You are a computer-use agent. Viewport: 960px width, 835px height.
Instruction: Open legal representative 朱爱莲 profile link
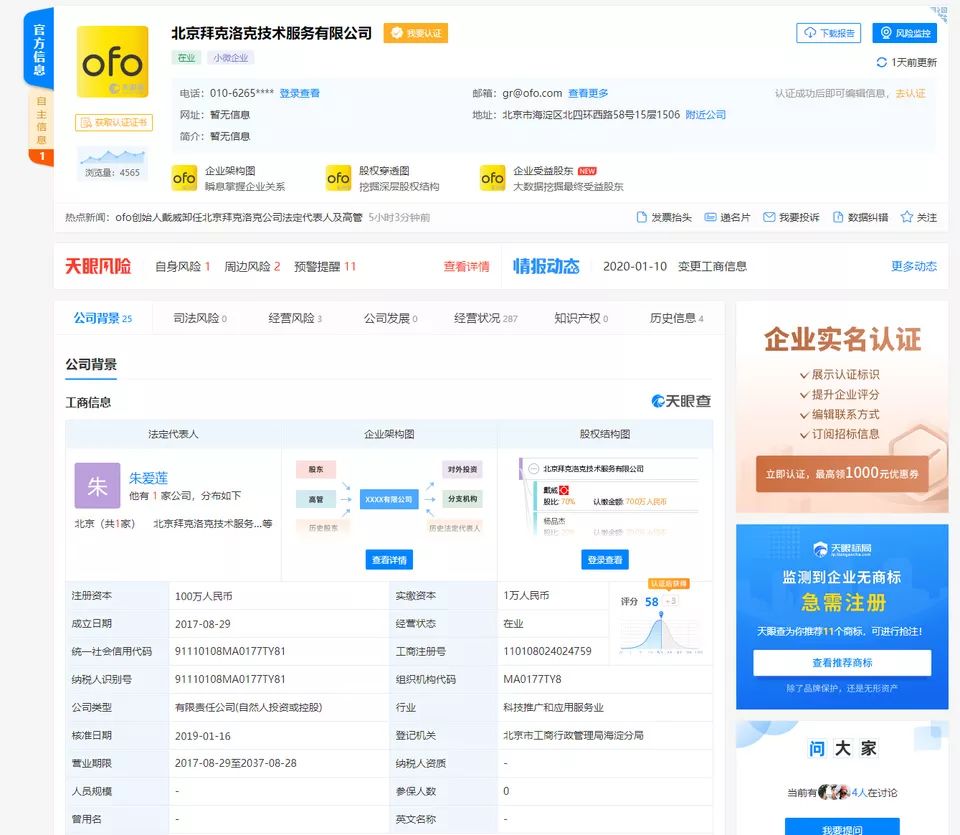(x=148, y=477)
